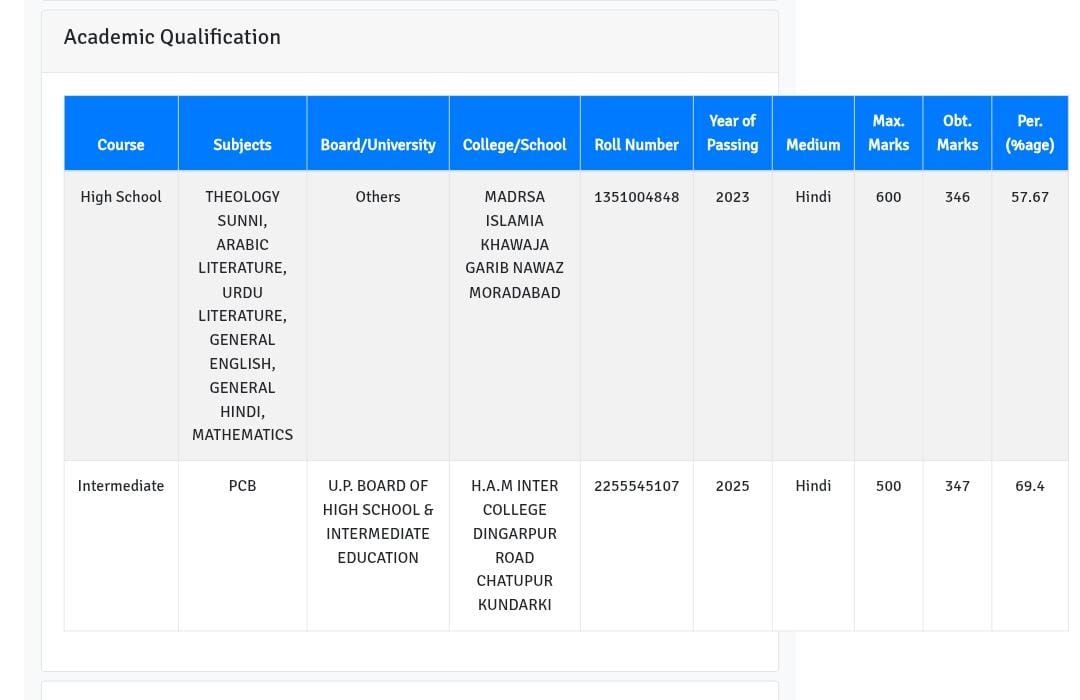This screenshot has width=1080, height=700.
Task: Click percentage value 69.4
Action: (x=1030, y=486)
